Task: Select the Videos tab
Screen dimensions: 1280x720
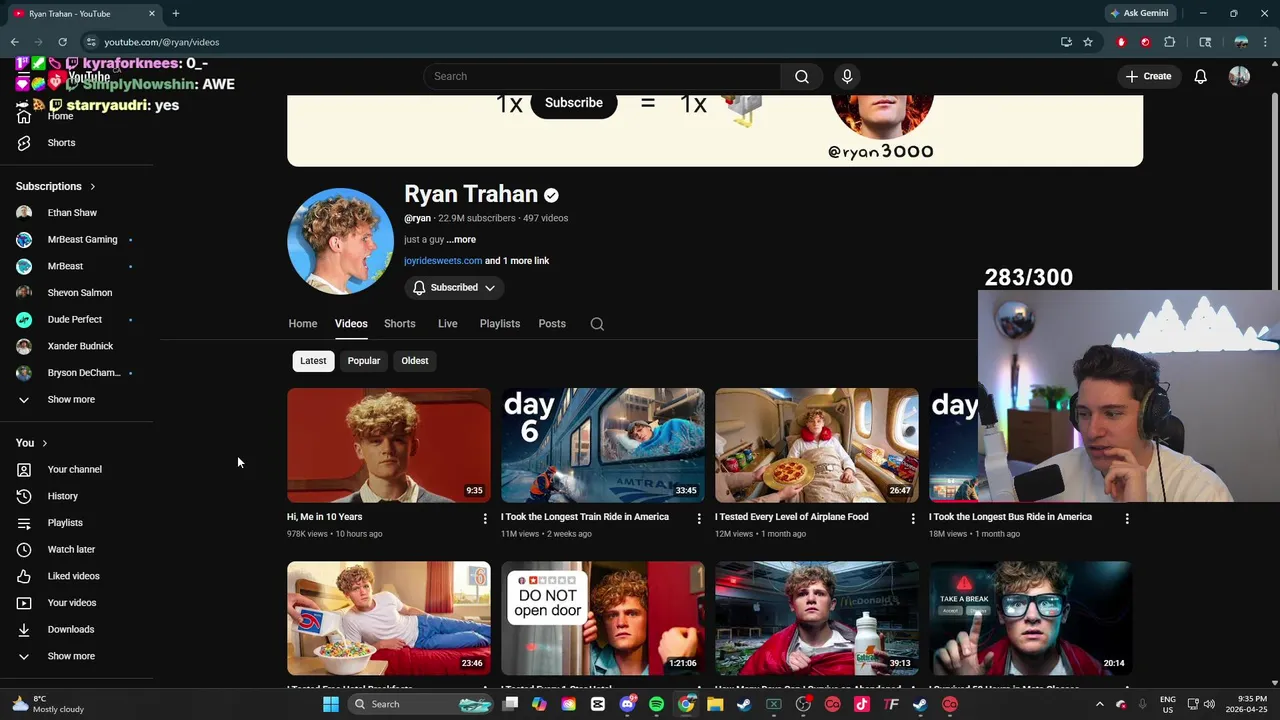Action: (x=351, y=324)
